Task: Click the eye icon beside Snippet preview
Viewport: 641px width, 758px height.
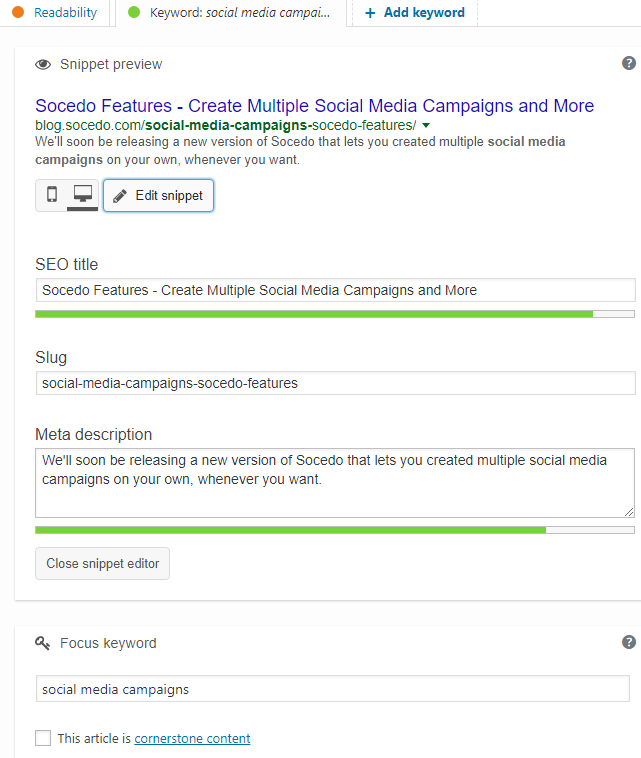Action: click(43, 64)
